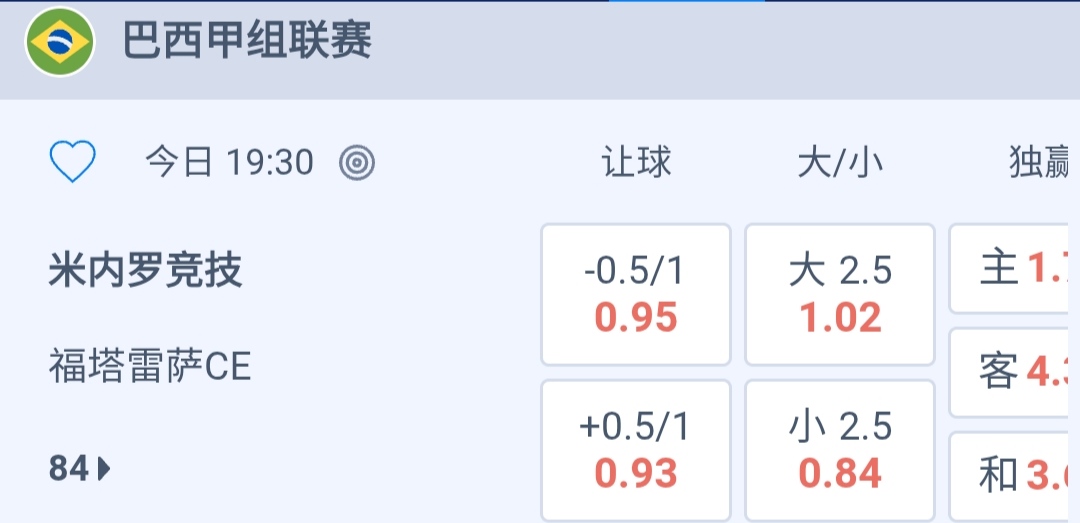Favorite this match with the heart icon
This screenshot has height=523, width=1080.
73,161
